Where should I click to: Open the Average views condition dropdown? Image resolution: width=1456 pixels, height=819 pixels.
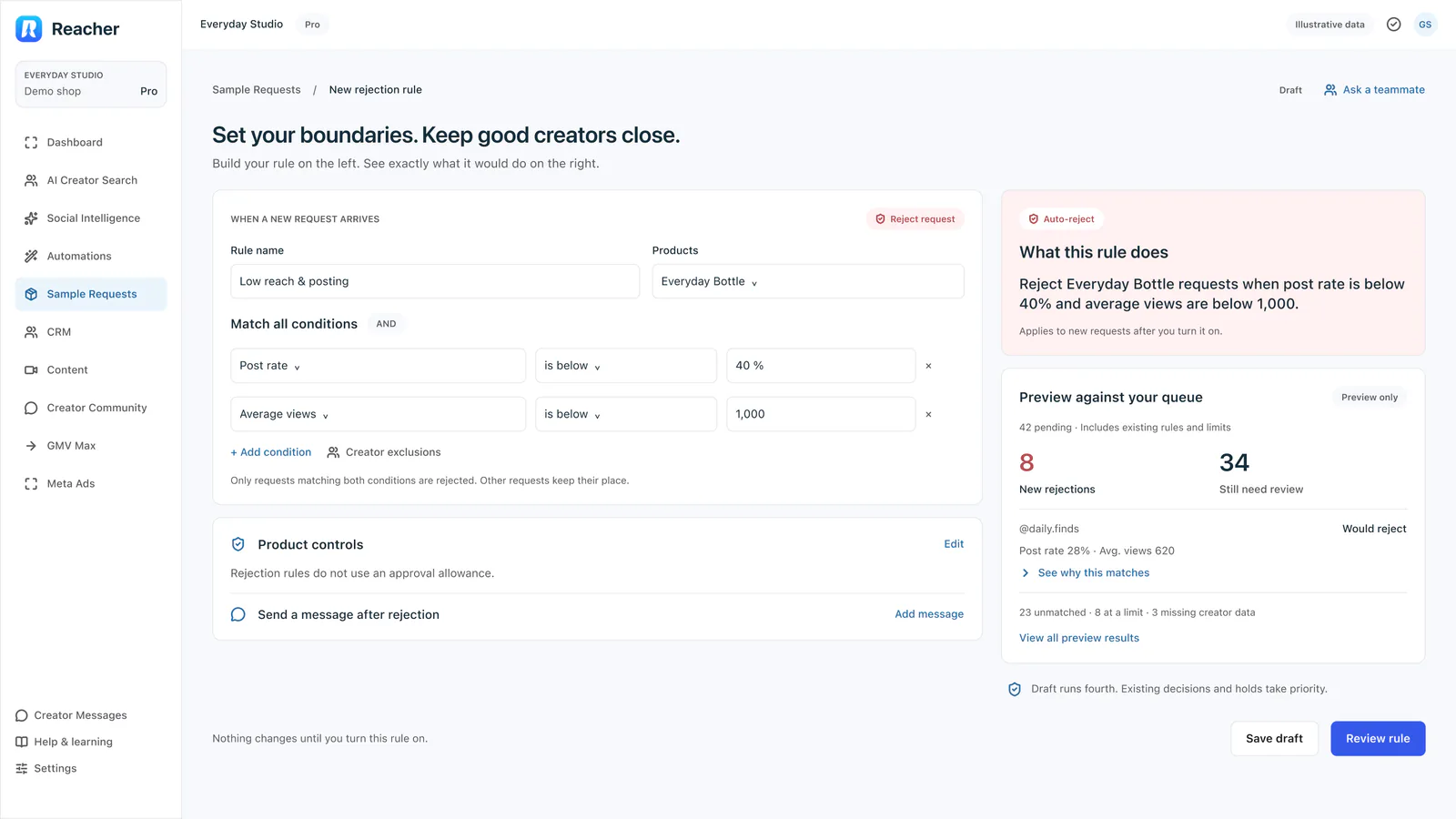tap(378, 414)
